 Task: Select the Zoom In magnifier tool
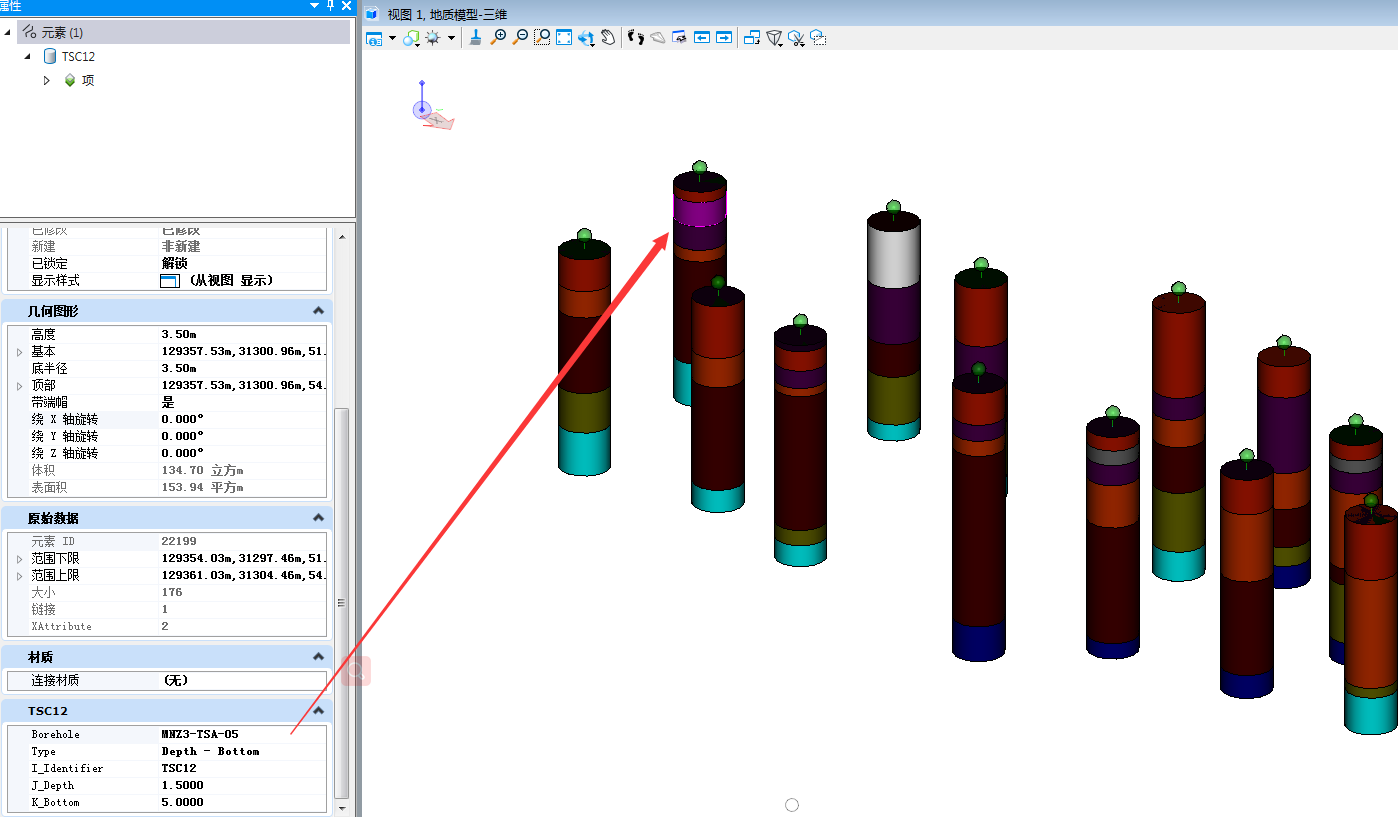pos(498,38)
